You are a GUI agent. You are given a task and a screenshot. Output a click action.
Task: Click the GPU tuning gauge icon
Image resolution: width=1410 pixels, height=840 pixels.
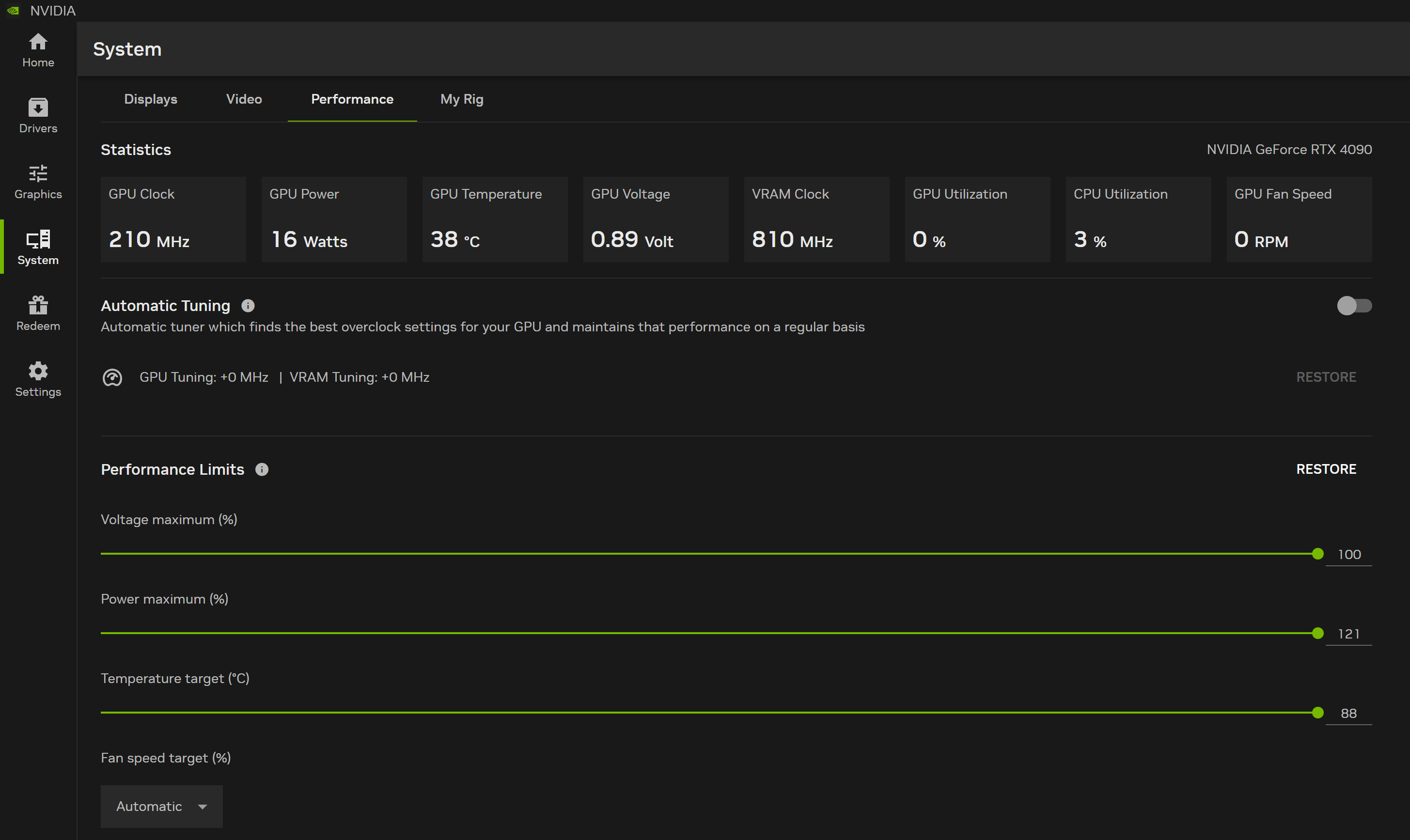coord(112,377)
